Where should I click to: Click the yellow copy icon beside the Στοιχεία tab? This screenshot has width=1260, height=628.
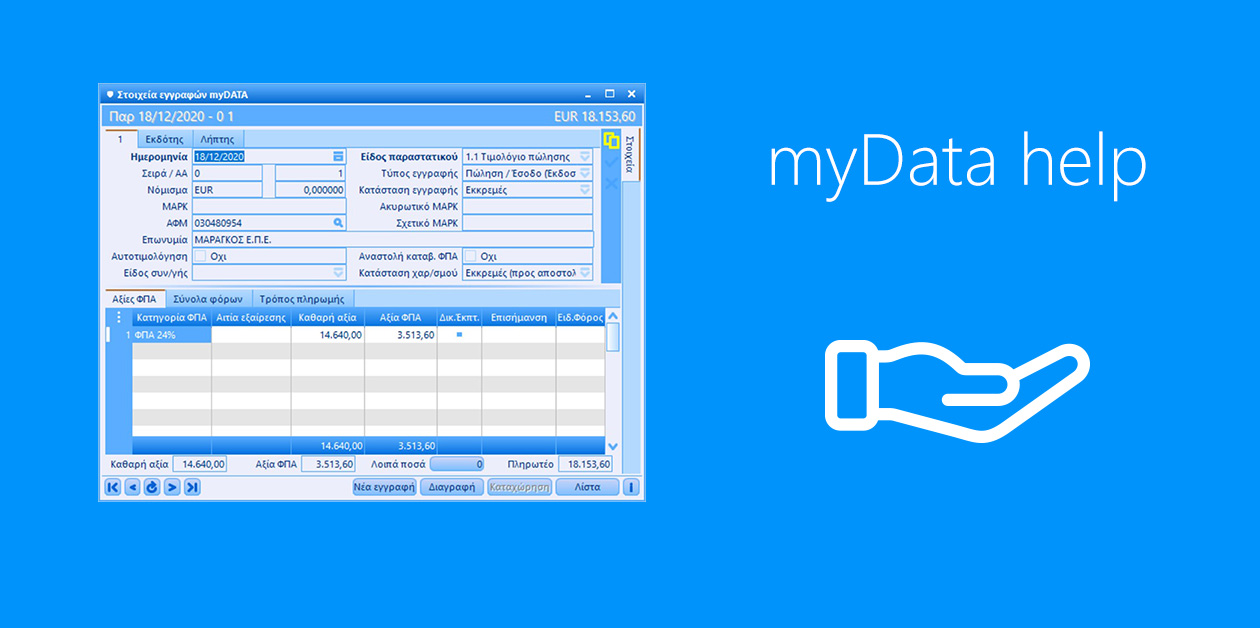611,140
